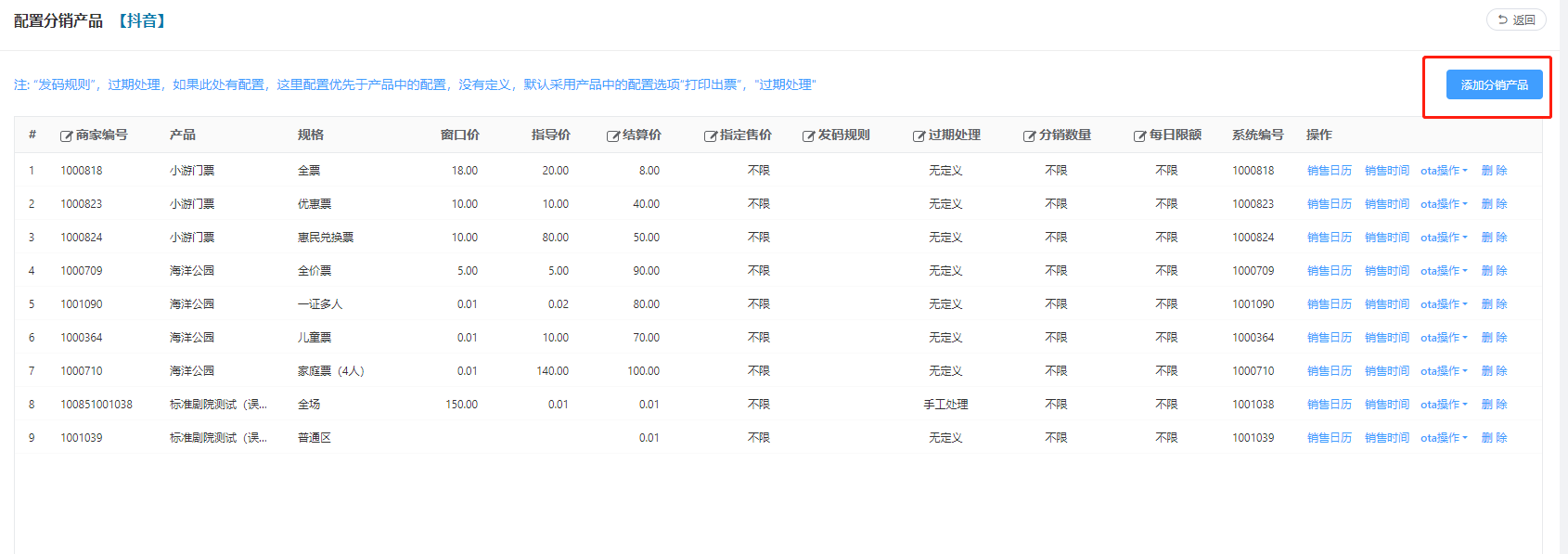
Task: Expand ota操作 dropdown for product 1000818
Action: click(x=1444, y=171)
